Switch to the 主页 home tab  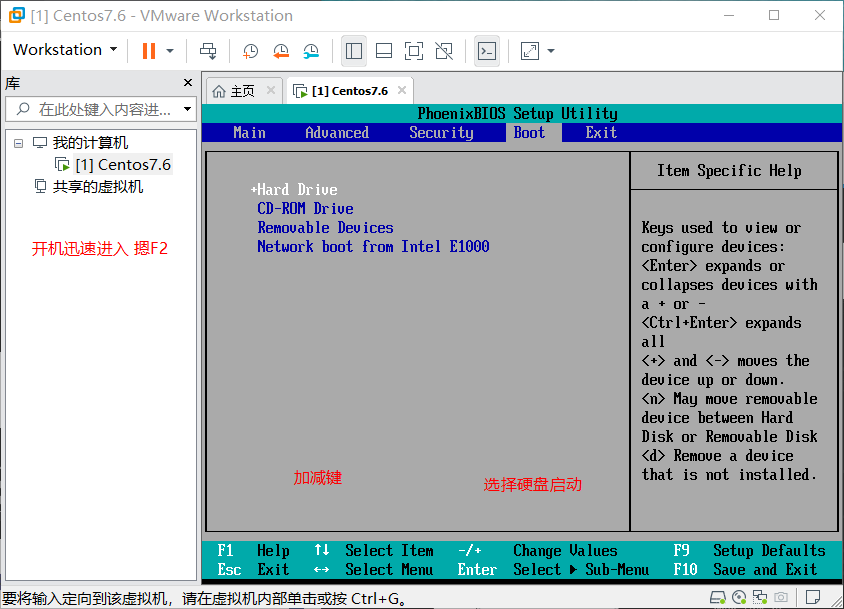click(242, 91)
